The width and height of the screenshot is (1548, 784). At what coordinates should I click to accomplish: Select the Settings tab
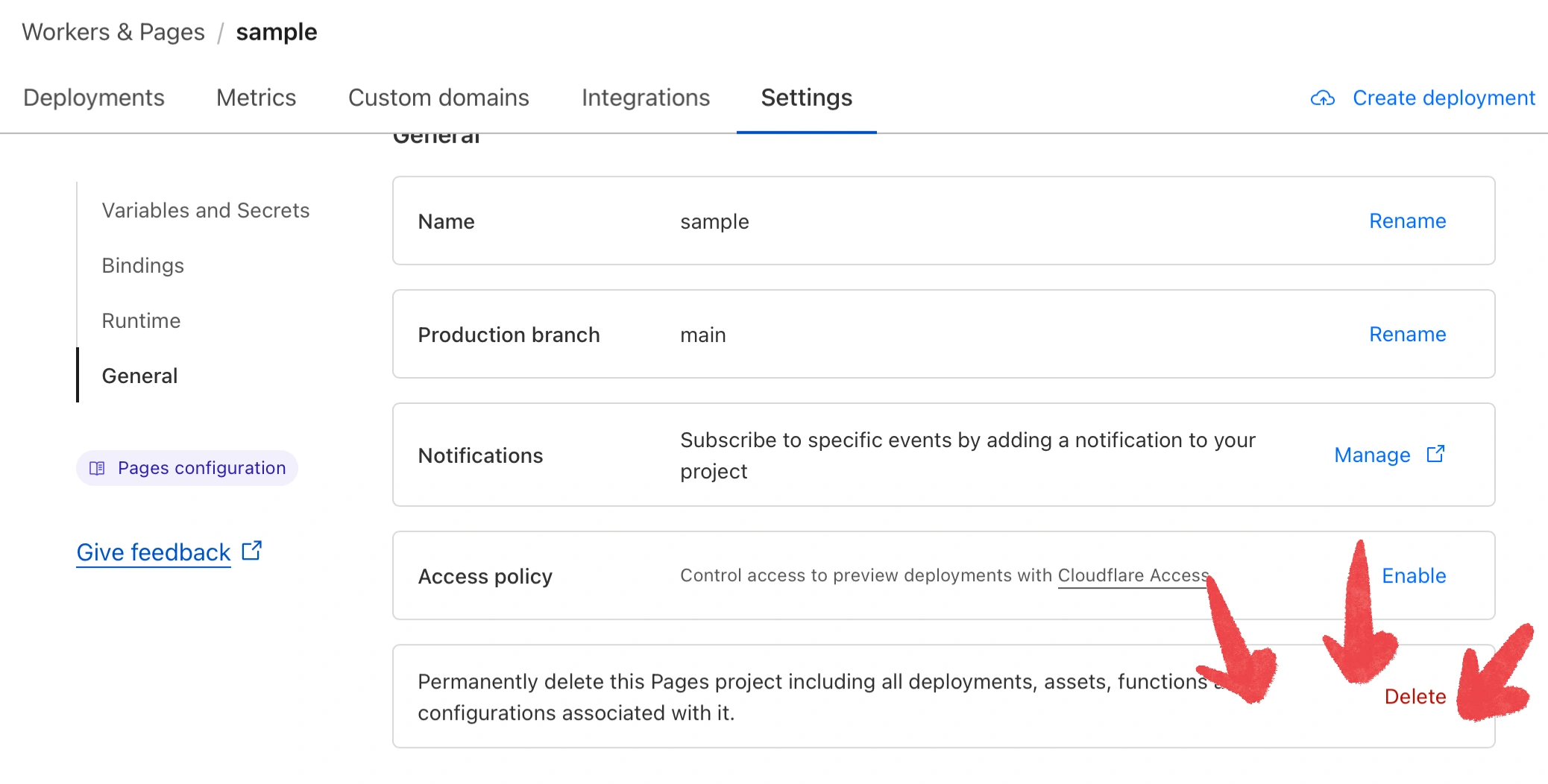pos(806,98)
